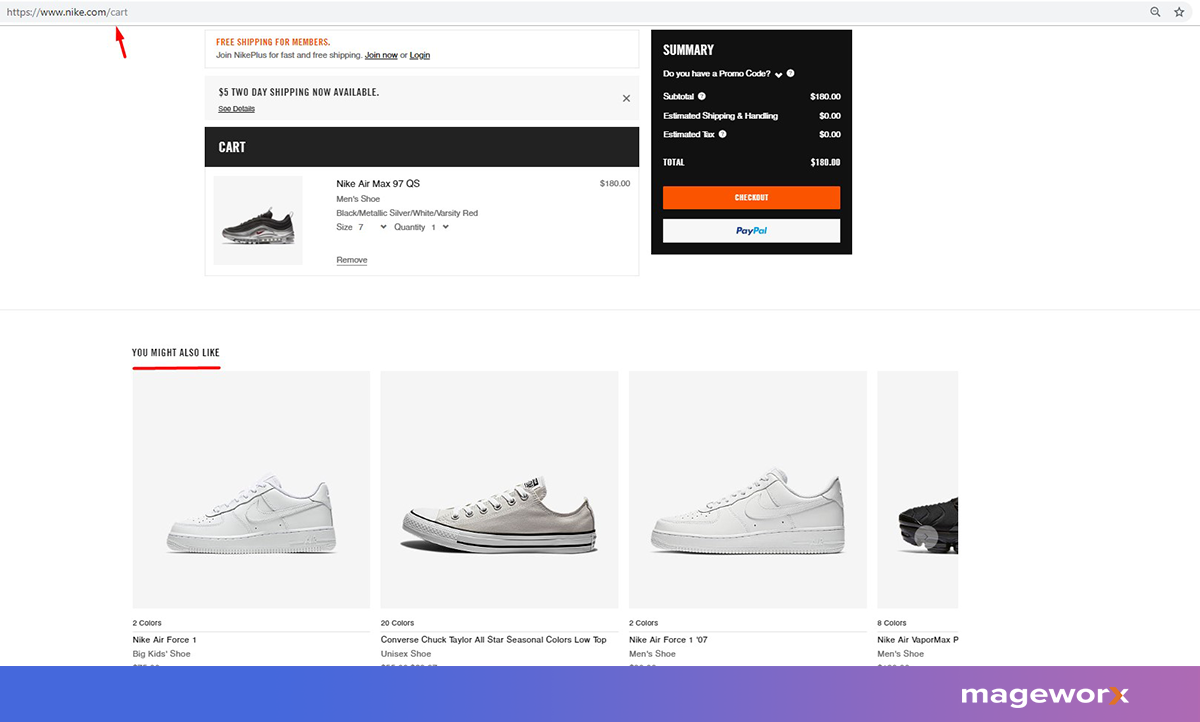View the Converse Chuck Taylor product image
Viewport: 1200px width, 722px height.
tap(499, 490)
